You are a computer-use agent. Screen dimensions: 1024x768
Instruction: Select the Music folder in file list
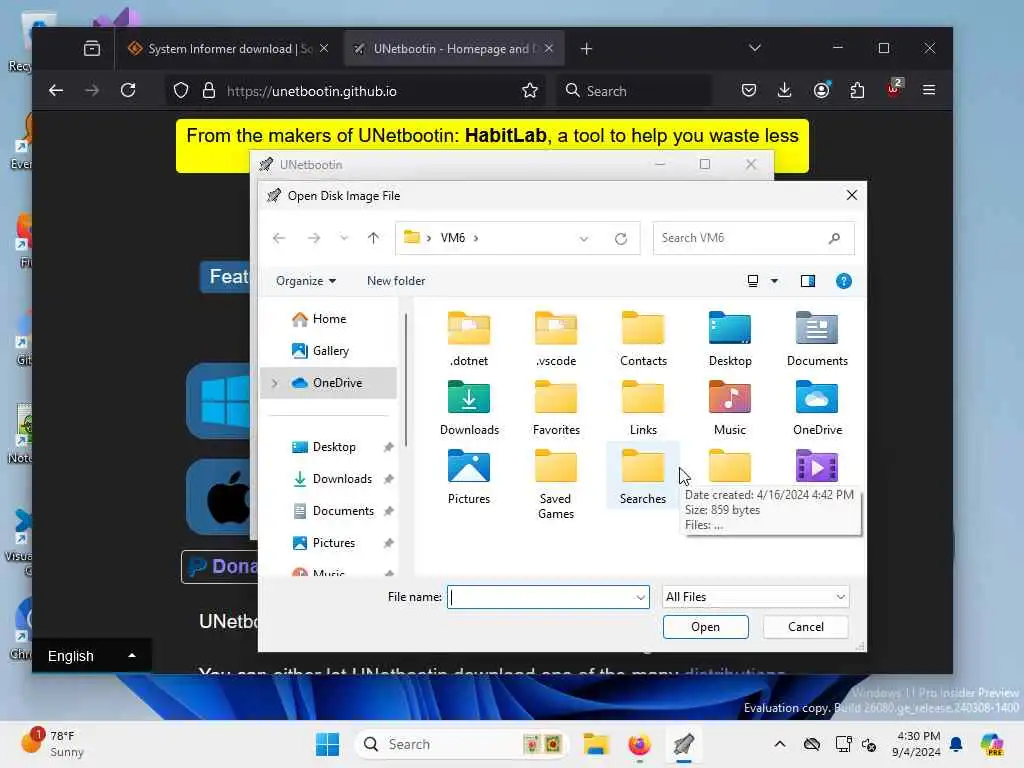click(729, 408)
